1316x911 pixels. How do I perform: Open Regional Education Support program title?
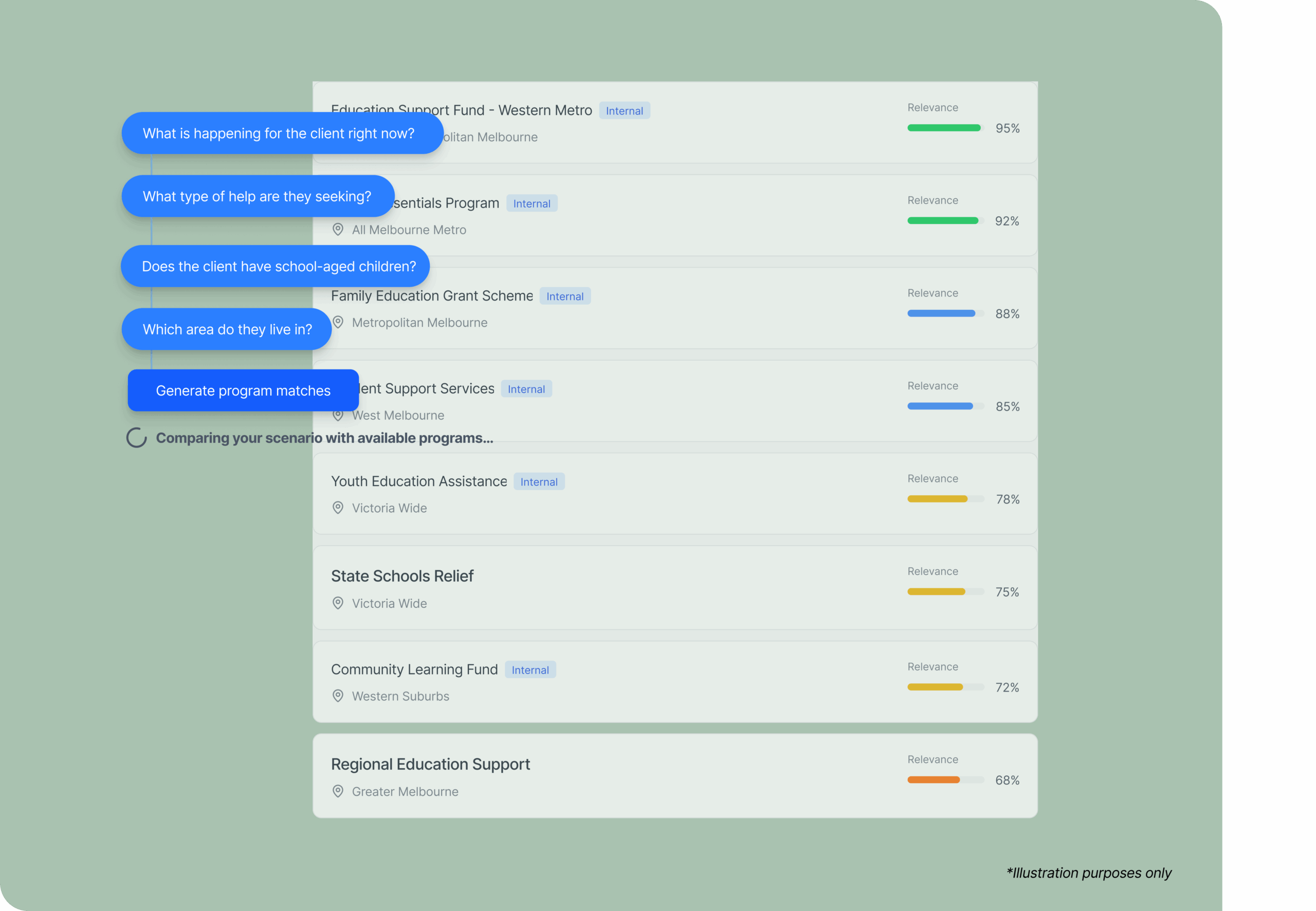(430, 764)
